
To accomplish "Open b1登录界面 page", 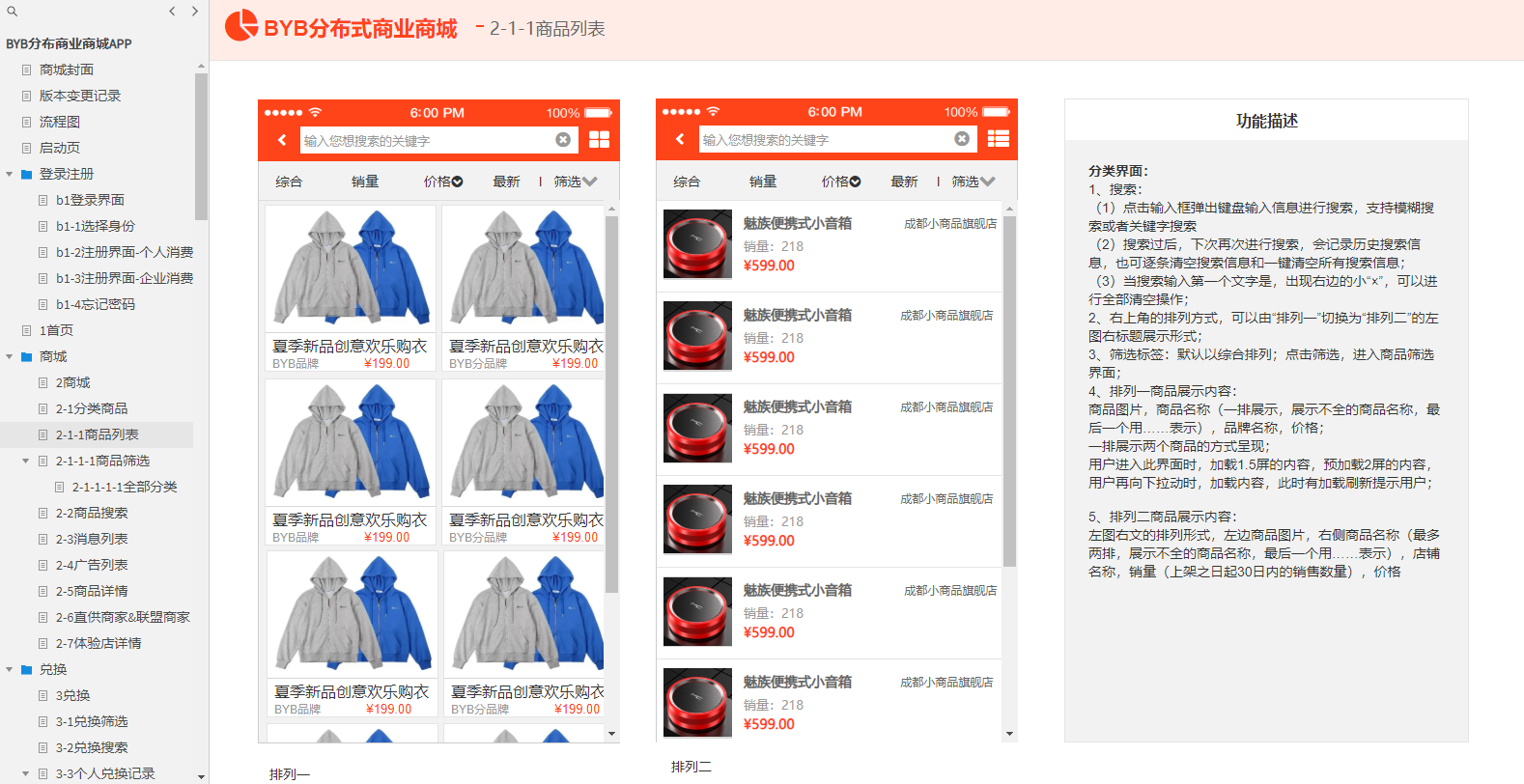I will pos(90,200).
